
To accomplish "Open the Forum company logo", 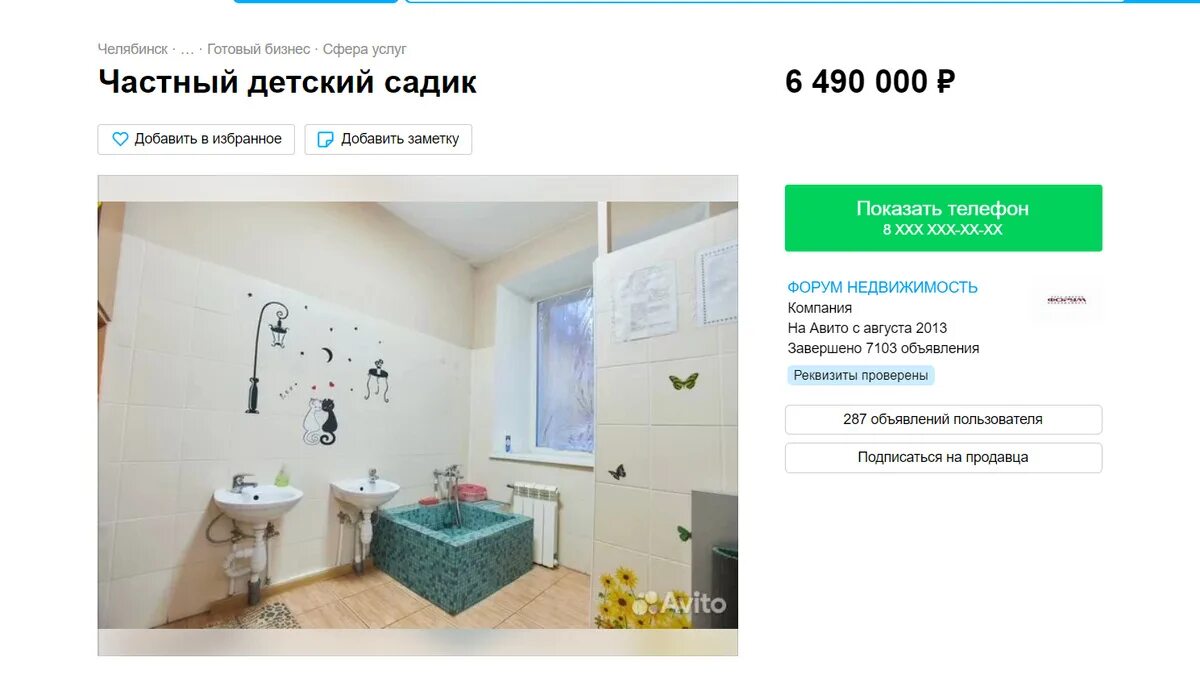I will tap(1066, 300).
